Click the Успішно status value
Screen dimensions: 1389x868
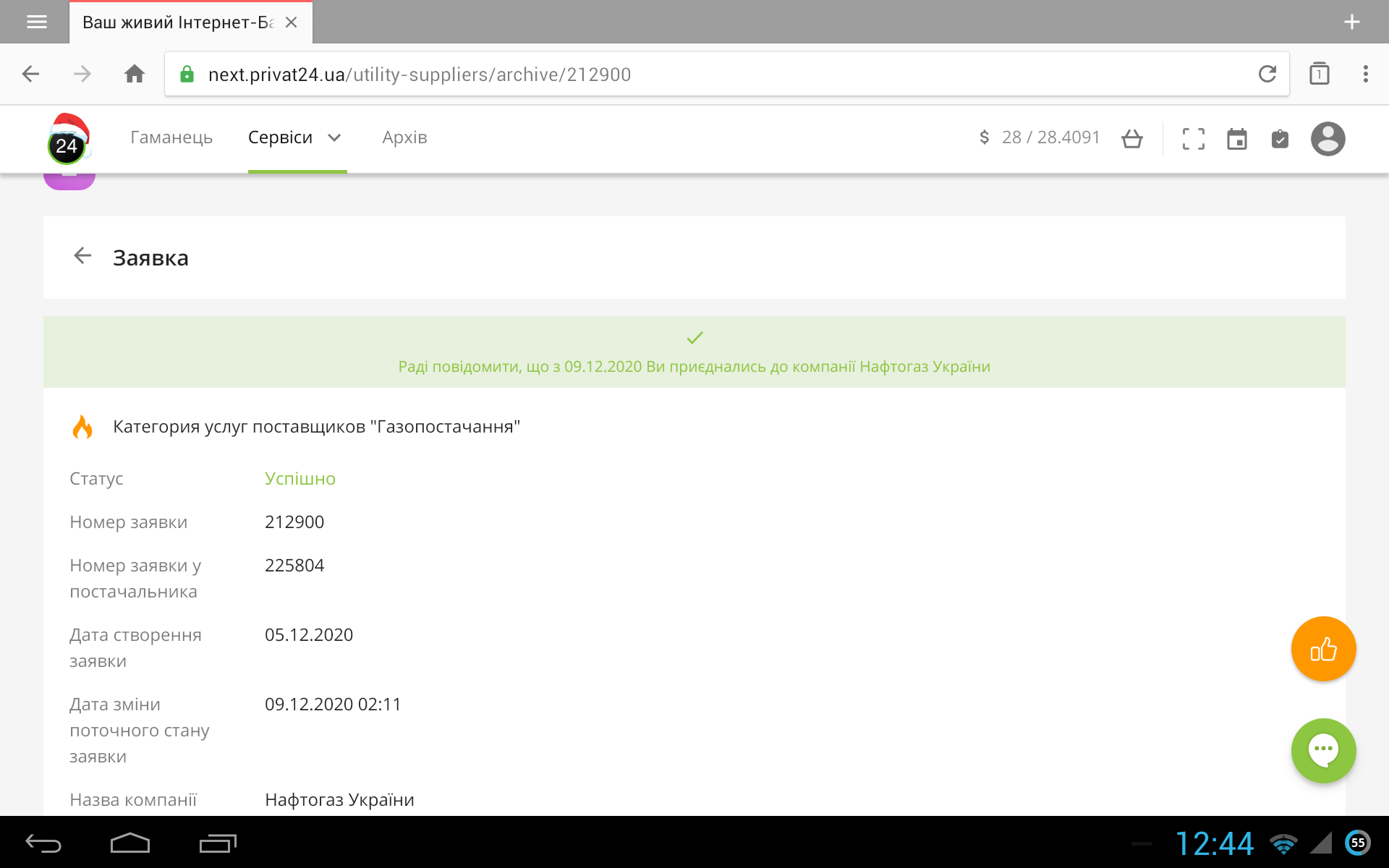coord(300,479)
